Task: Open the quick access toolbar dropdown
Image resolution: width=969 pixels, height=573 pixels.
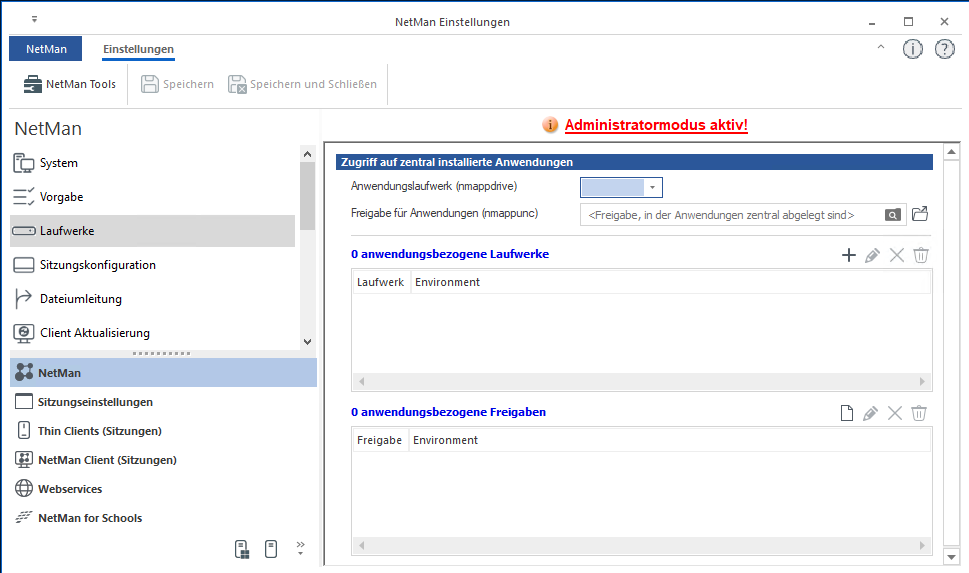Action: 35,19
